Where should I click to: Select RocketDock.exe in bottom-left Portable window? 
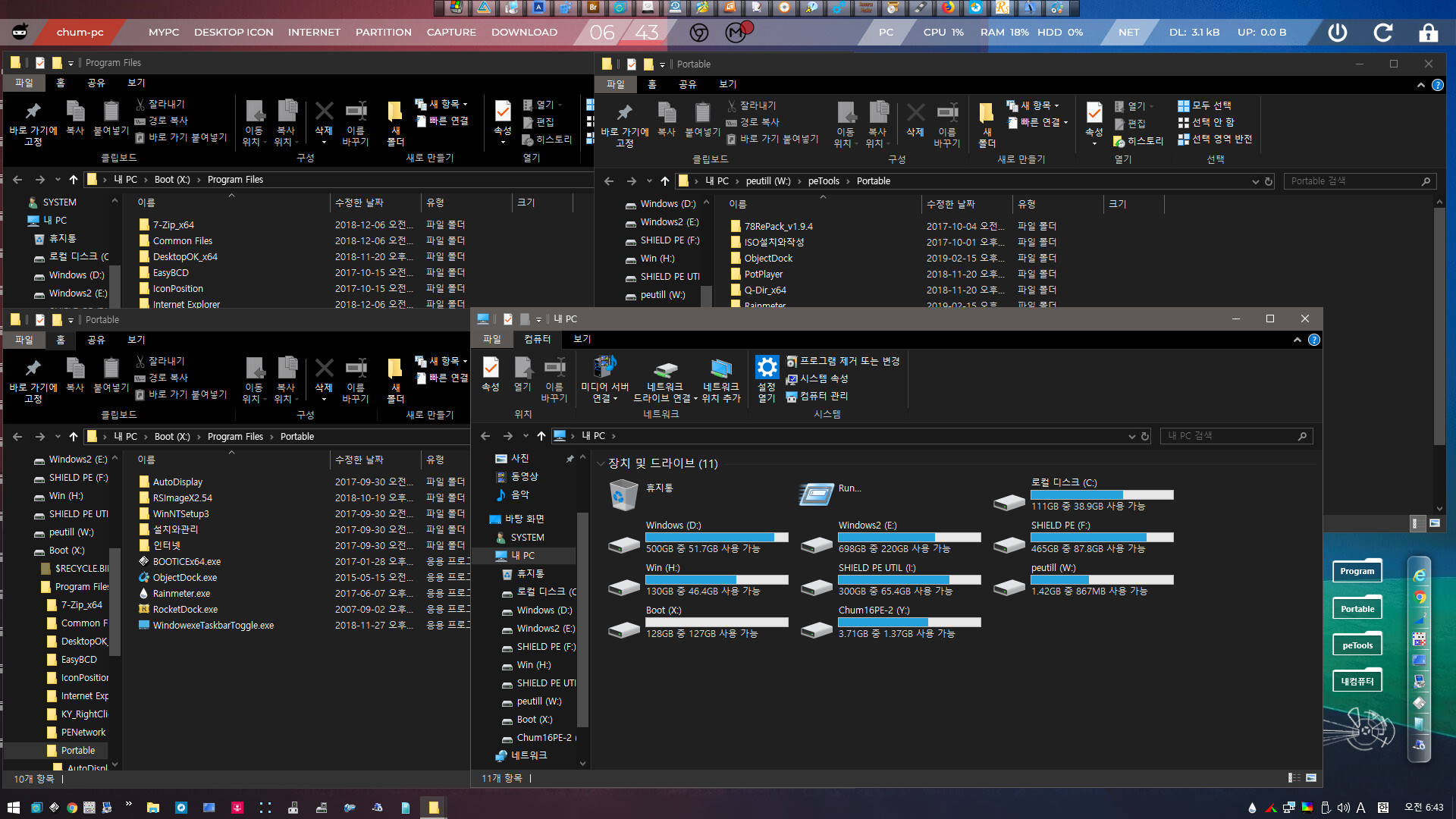(185, 609)
